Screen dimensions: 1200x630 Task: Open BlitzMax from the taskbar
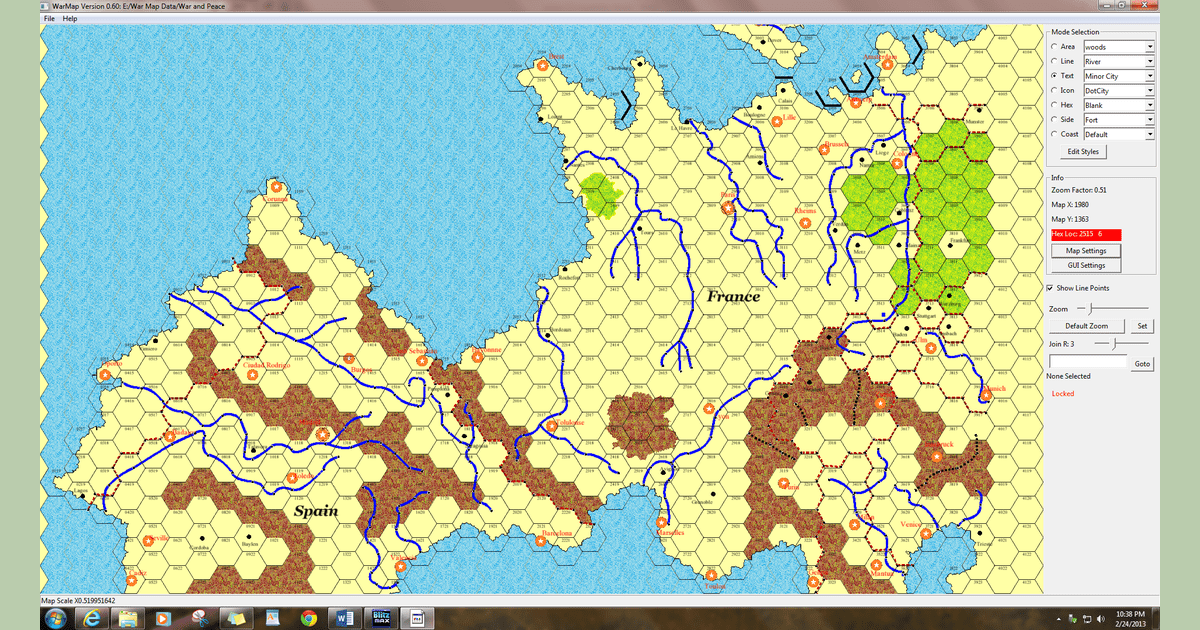coord(381,618)
